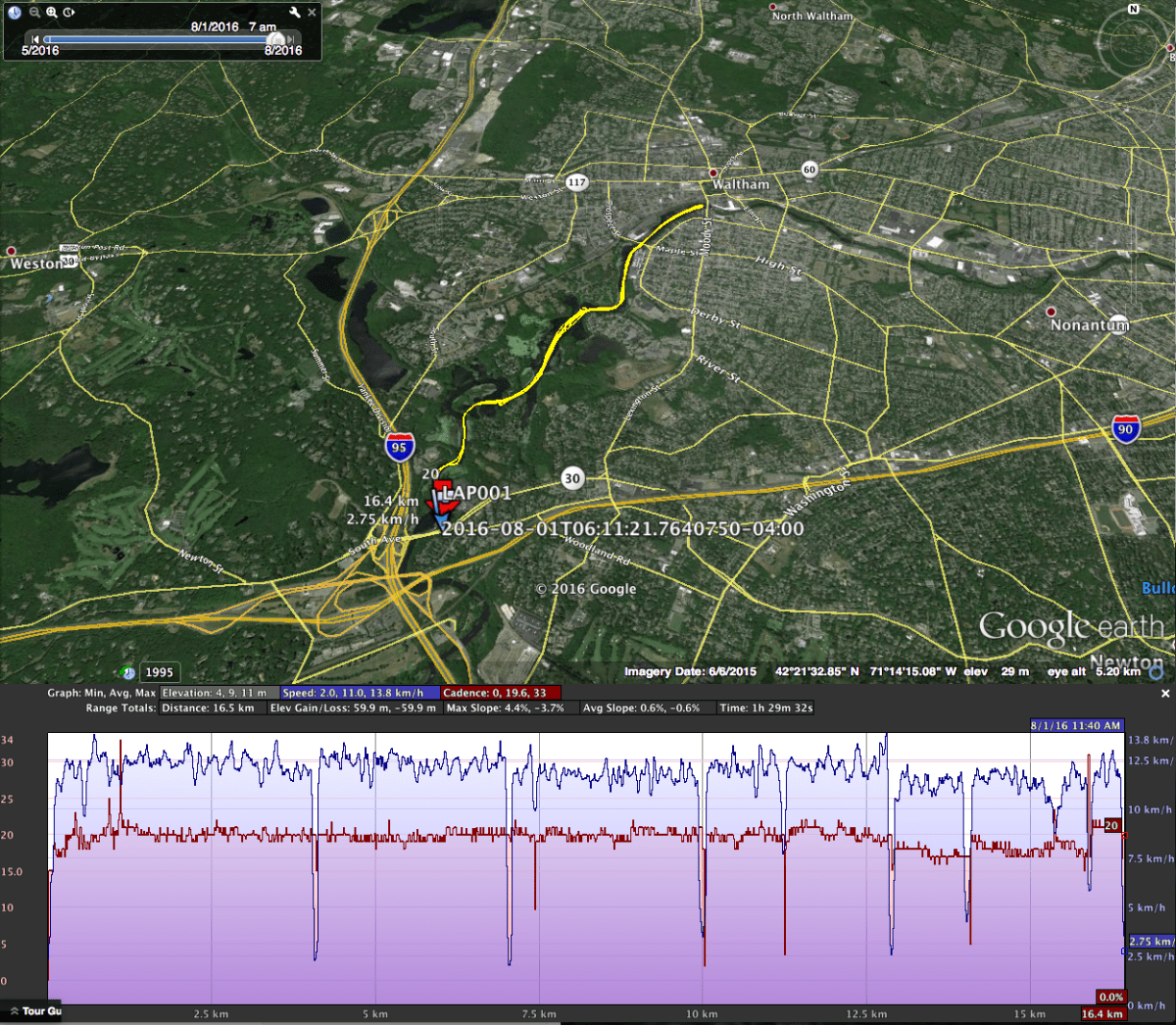Close the elevation profile panel
The image size is (1176, 1025).
click(x=1165, y=694)
